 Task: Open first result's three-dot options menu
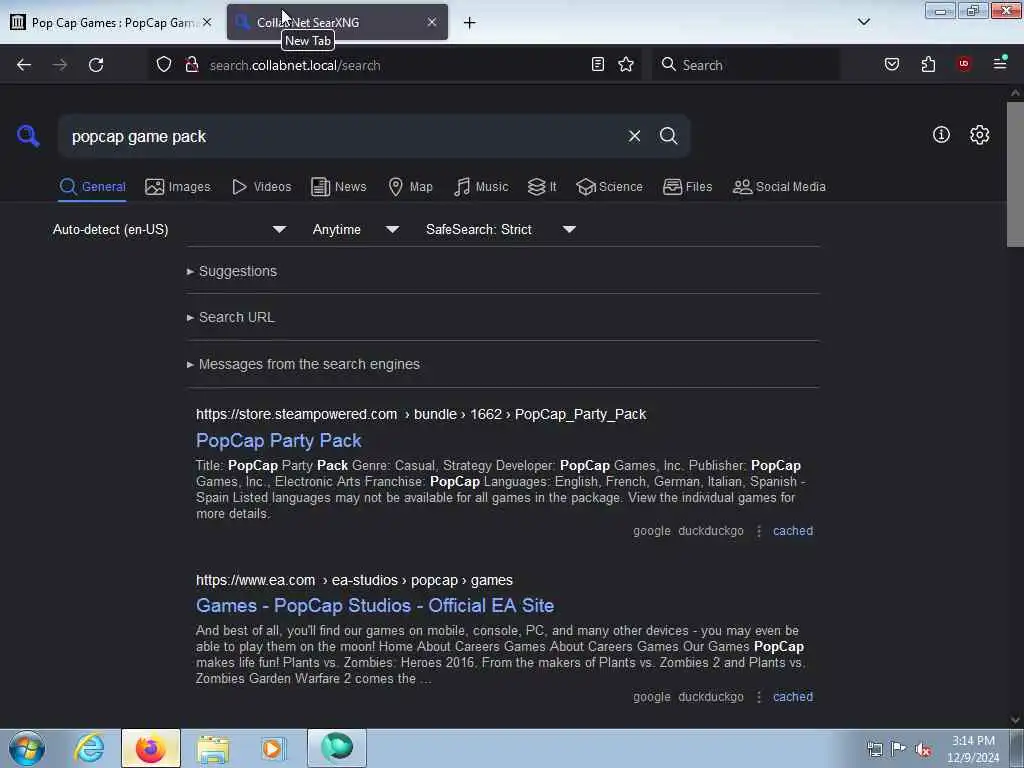tap(759, 531)
